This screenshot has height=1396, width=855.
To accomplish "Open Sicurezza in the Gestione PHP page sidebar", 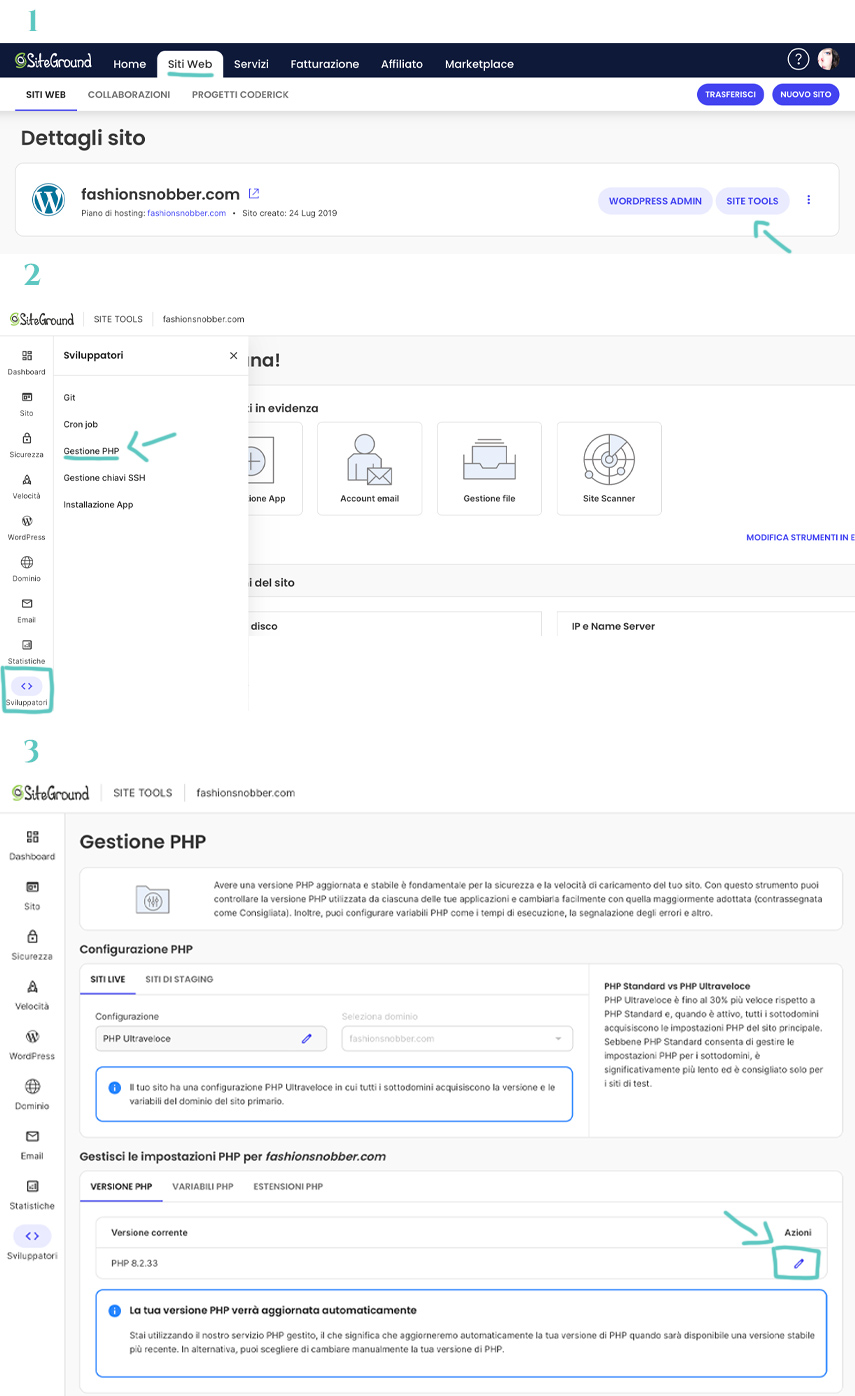I will coord(32,944).
